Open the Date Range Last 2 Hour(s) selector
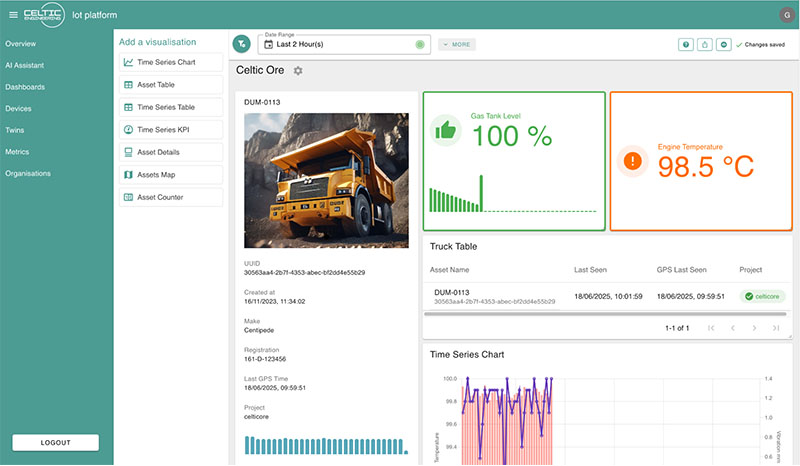 pyautogui.click(x=344, y=44)
